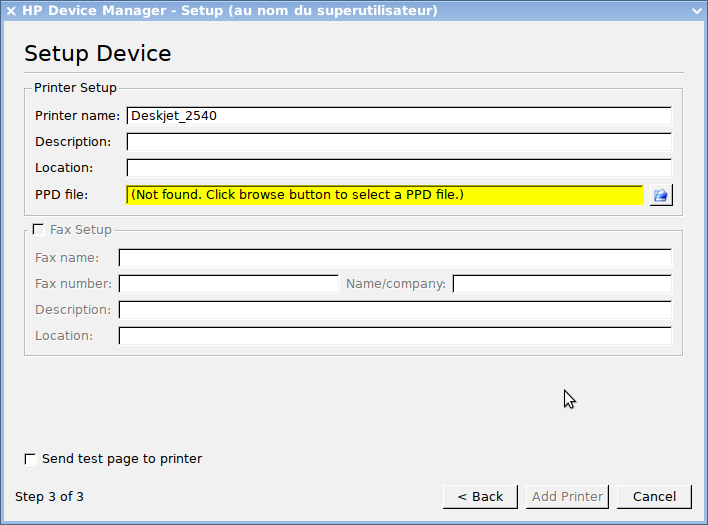Focus the printer Location field
The width and height of the screenshot is (708, 525).
[x=399, y=168]
